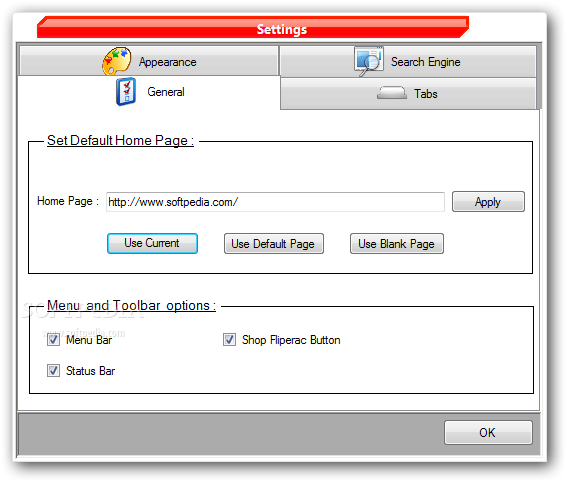Image resolution: width=567 pixels, height=482 pixels.
Task: Click the 'Home Page :' label
Action: (68, 201)
